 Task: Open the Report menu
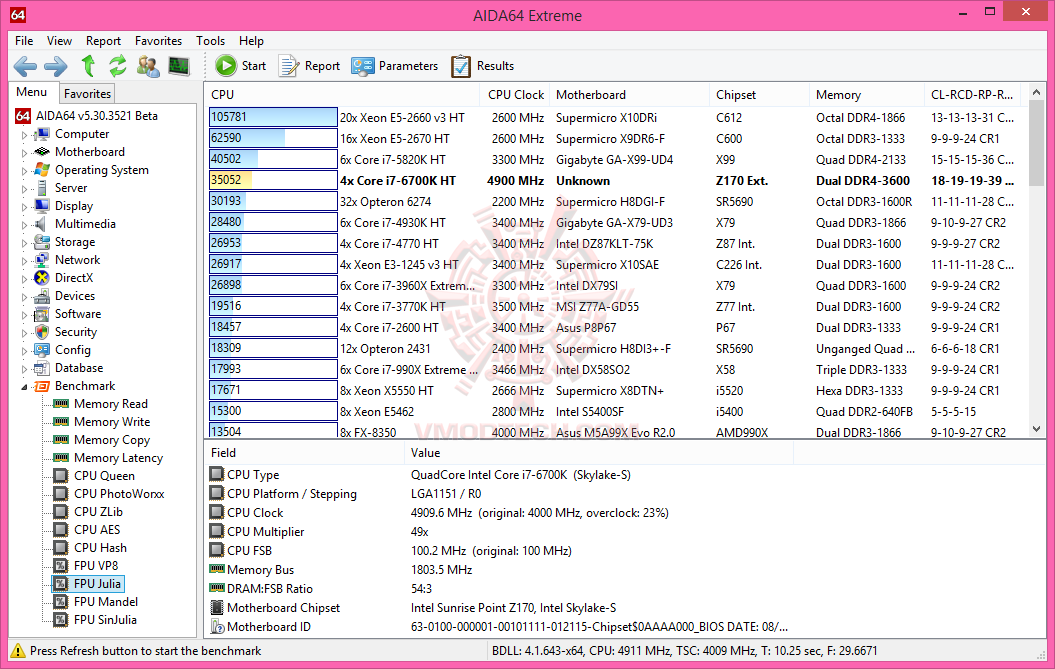[103, 41]
